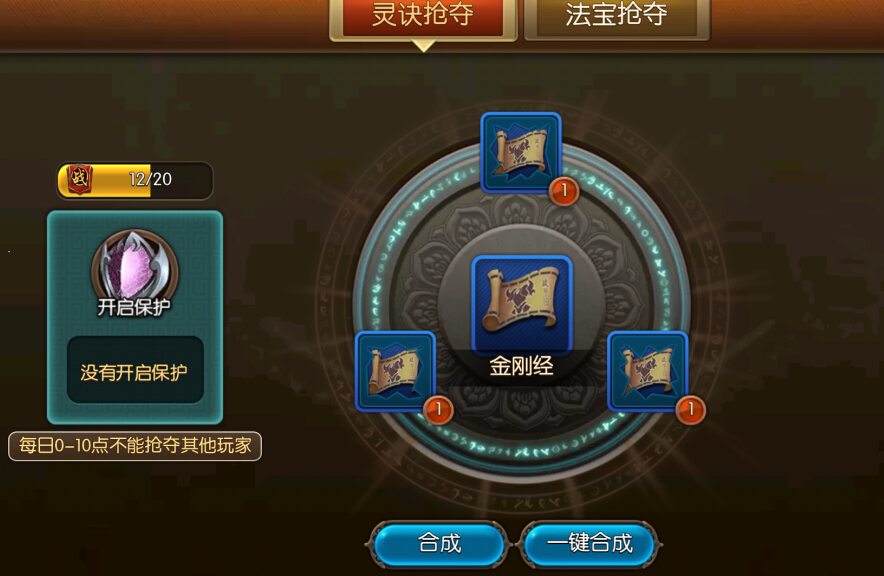Tap the count badge on the top fragment

click(x=564, y=191)
